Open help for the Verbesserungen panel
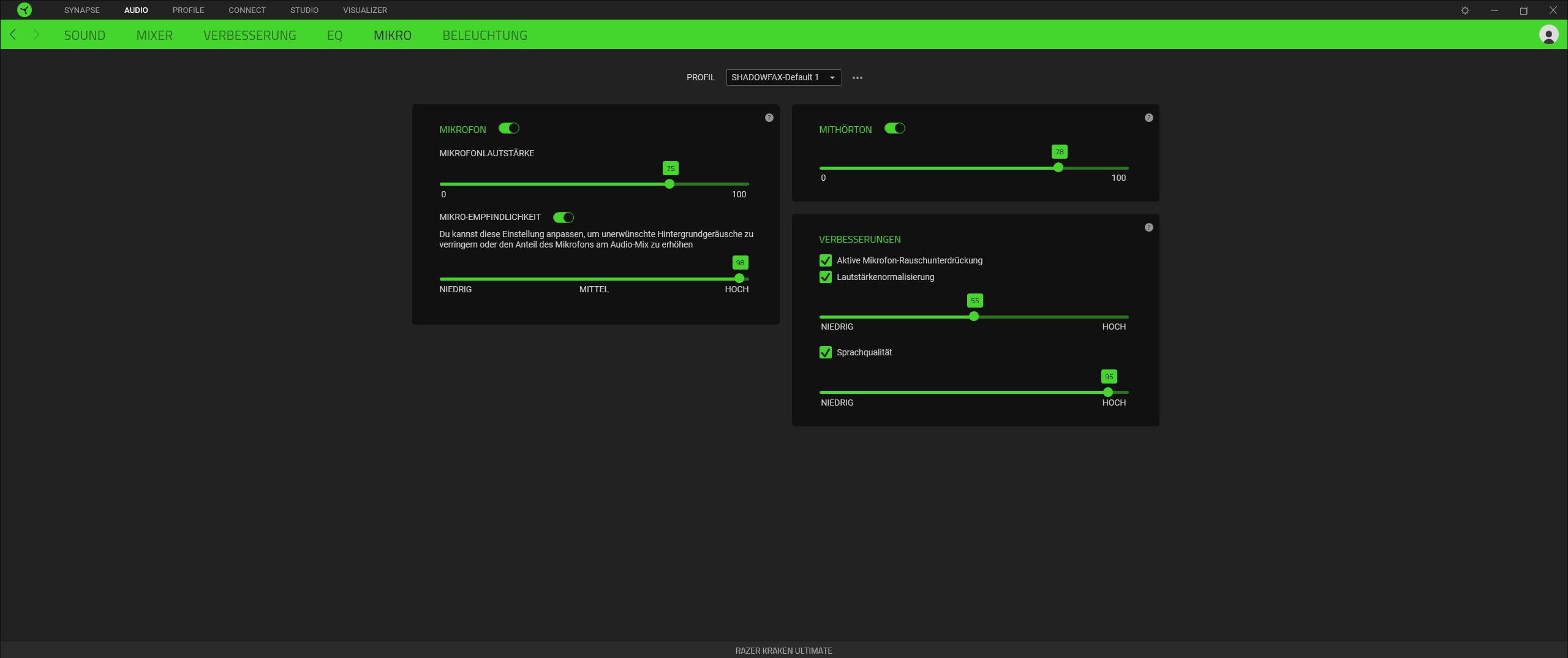 [x=1149, y=227]
